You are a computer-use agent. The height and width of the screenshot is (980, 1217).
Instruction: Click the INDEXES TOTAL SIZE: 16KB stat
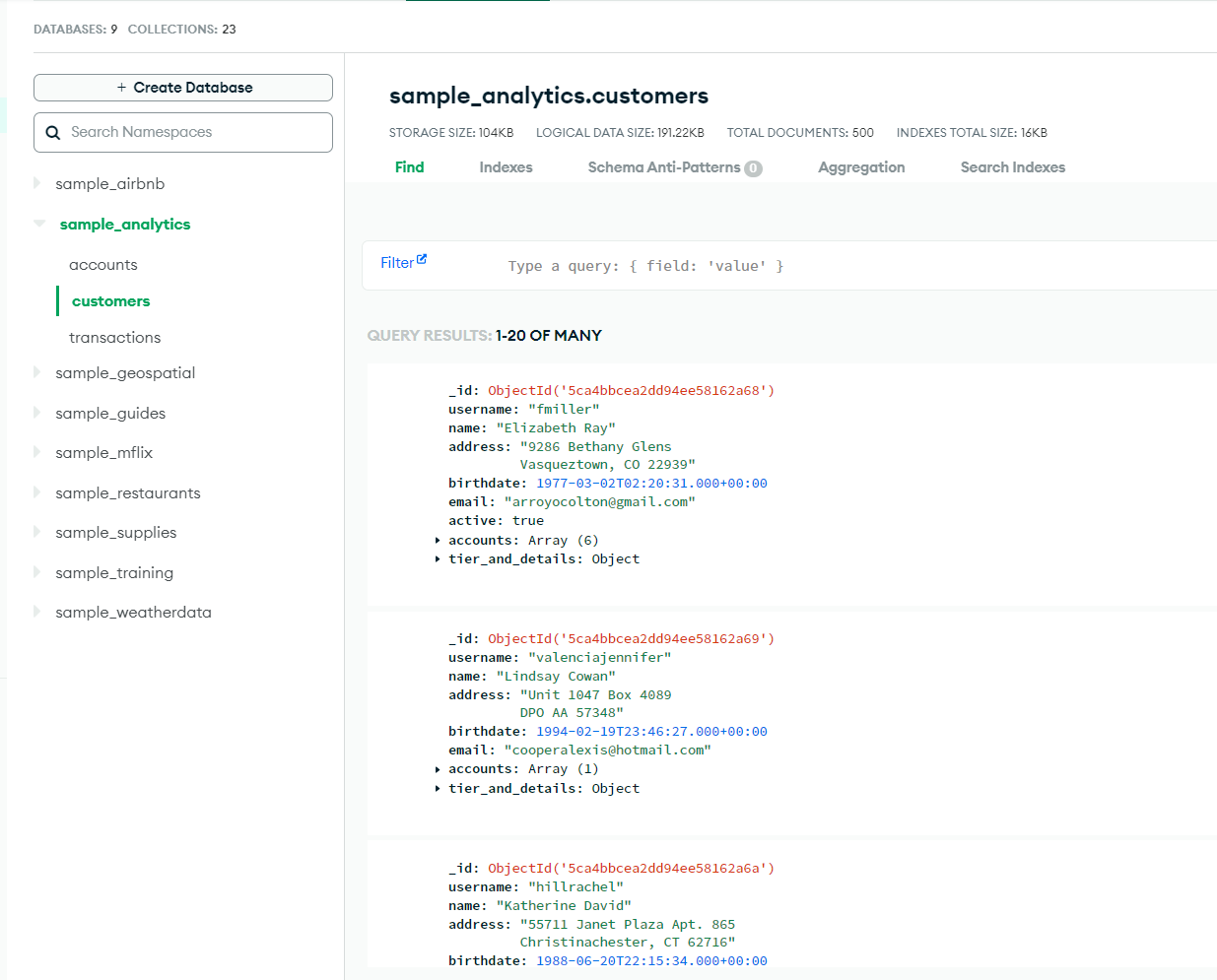[972, 133]
